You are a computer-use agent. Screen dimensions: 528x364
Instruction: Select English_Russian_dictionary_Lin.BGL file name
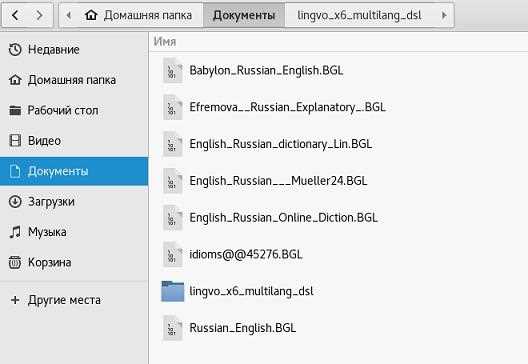click(281, 144)
